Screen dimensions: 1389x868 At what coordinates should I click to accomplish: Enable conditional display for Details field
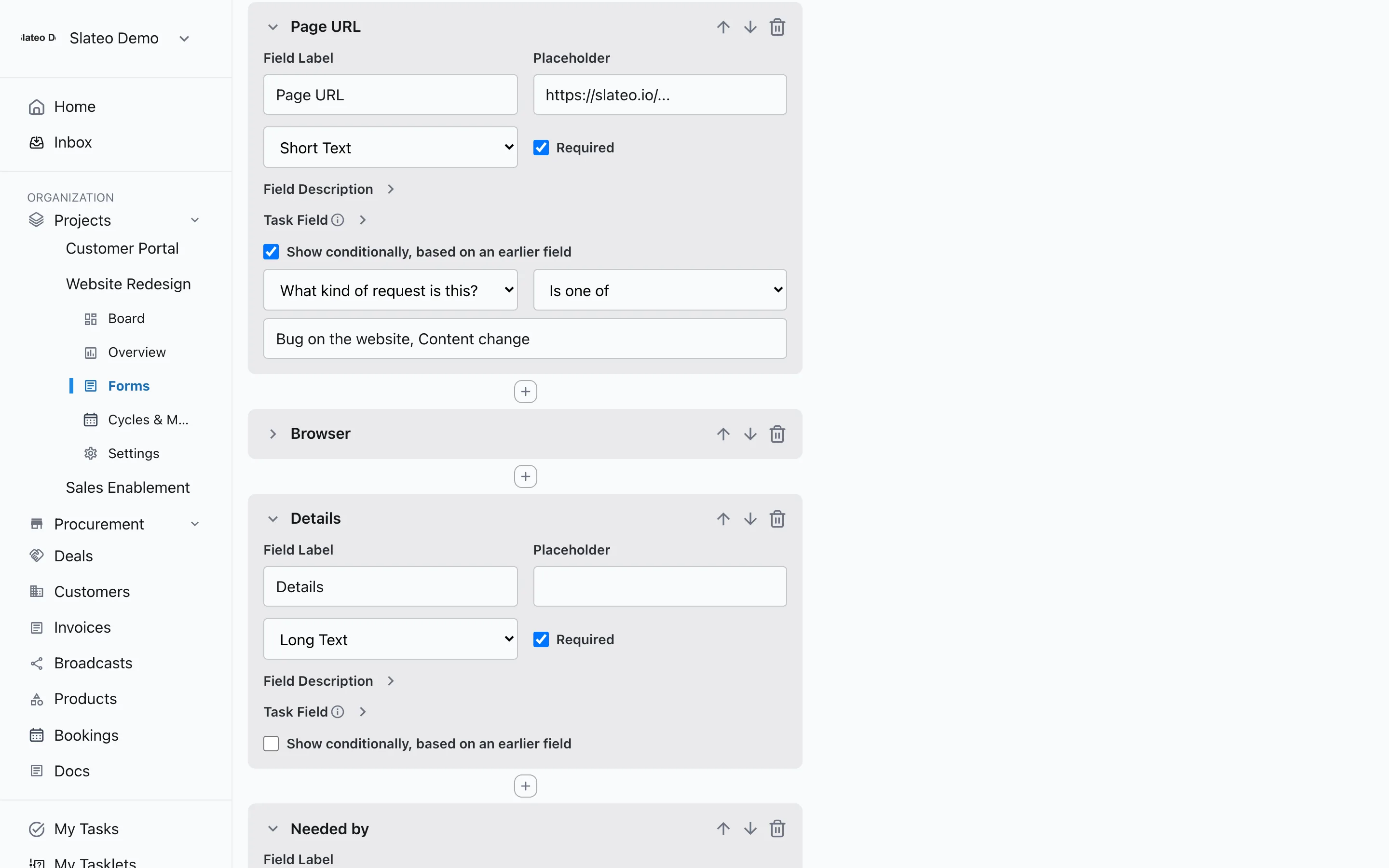(x=271, y=744)
